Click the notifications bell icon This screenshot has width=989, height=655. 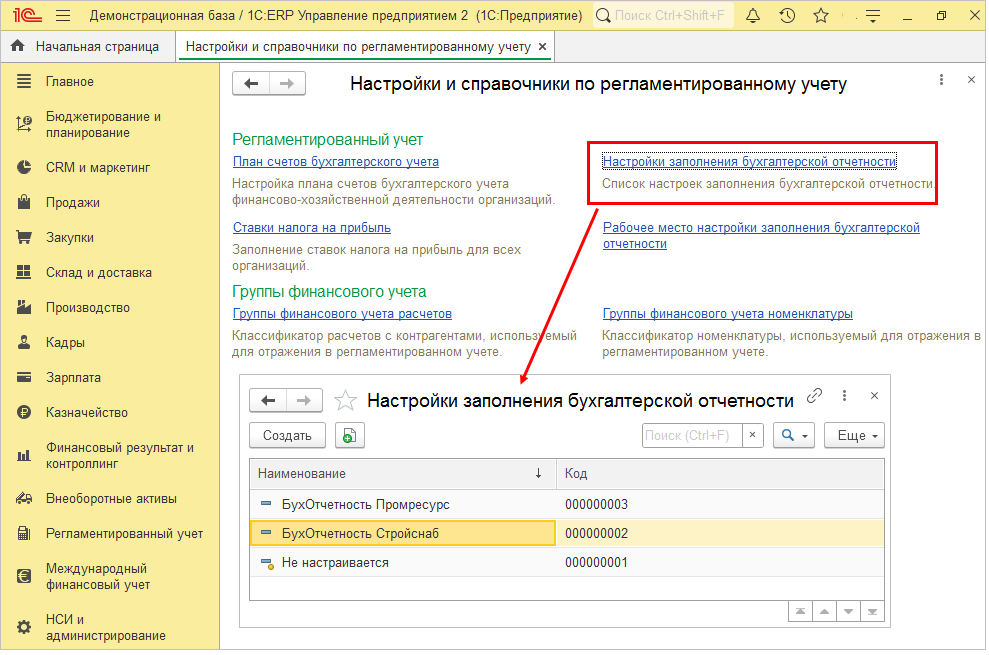tap(753, 16)
